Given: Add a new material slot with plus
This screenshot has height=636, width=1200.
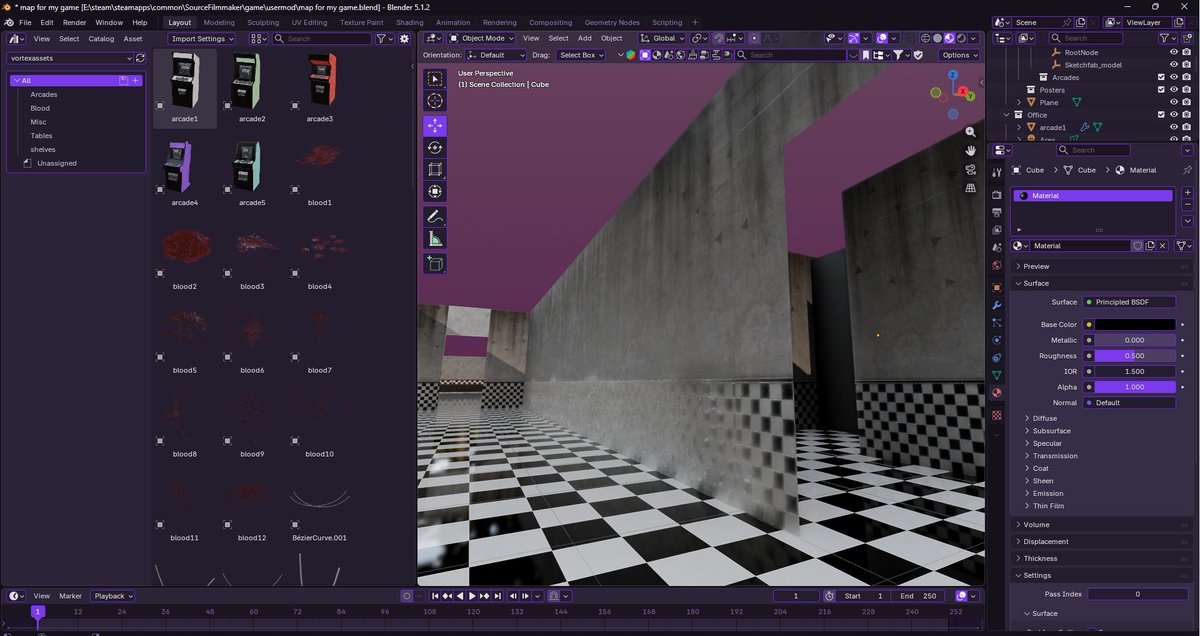Looking at the screenshot, I should tap(1187, 192).
